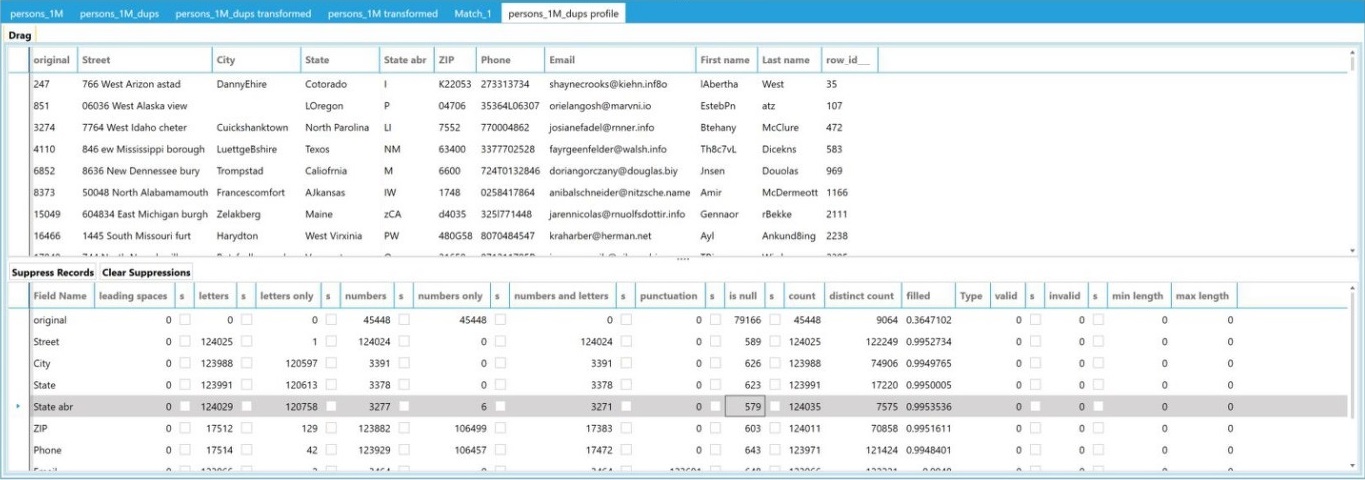Viewport: 1365px width, 480px height.
Task: Click the Suppress Records button
Action: pyautogui.click(x=52, y=272)
